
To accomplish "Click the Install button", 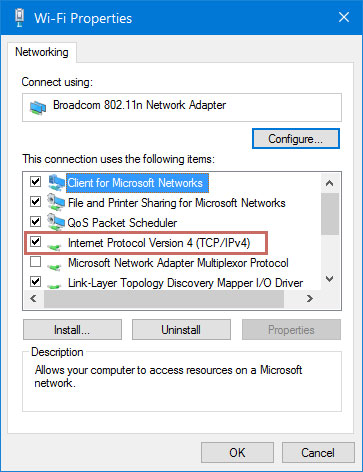I will point(72,330).
